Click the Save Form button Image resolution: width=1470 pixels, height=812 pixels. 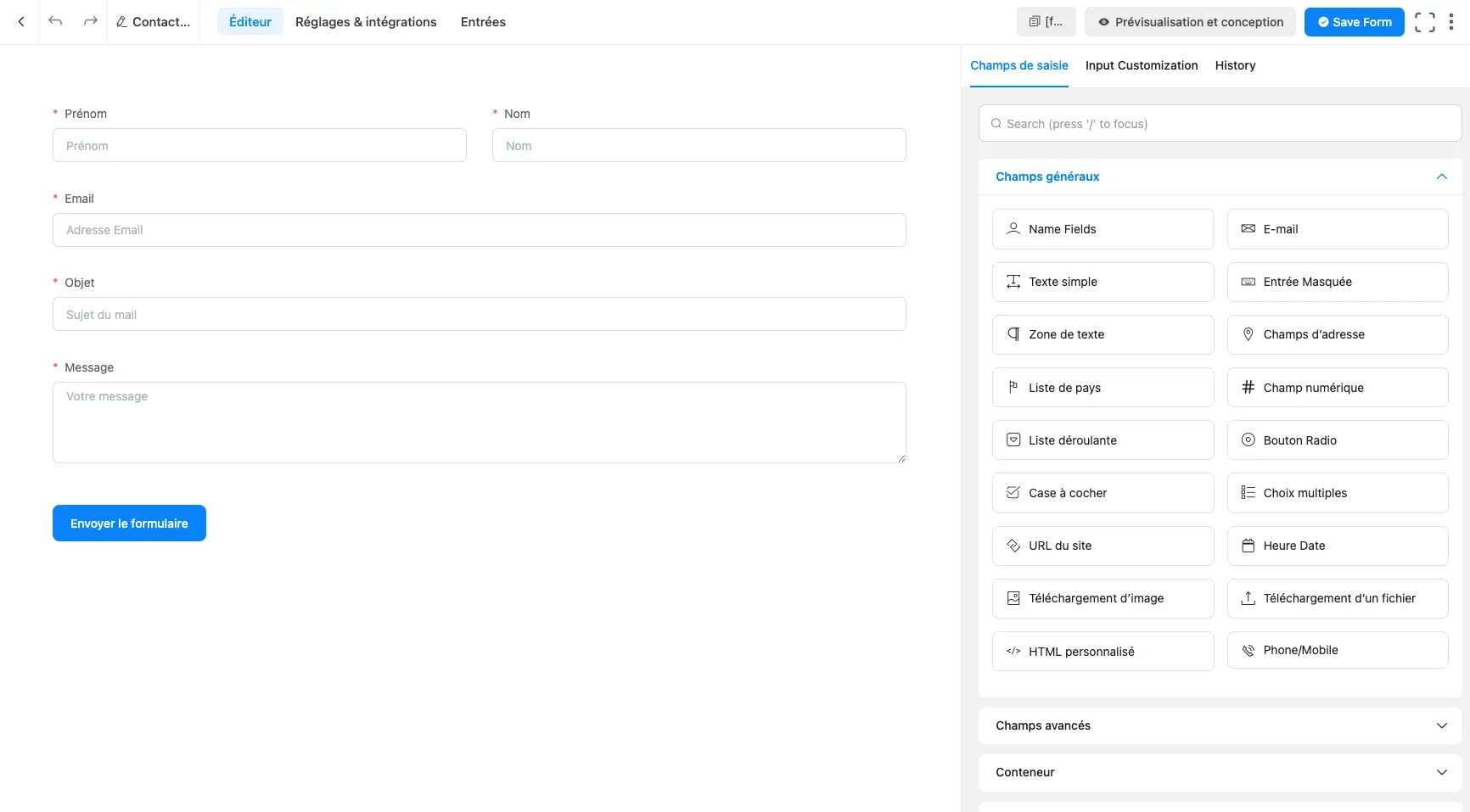(x=1354, y=21)
